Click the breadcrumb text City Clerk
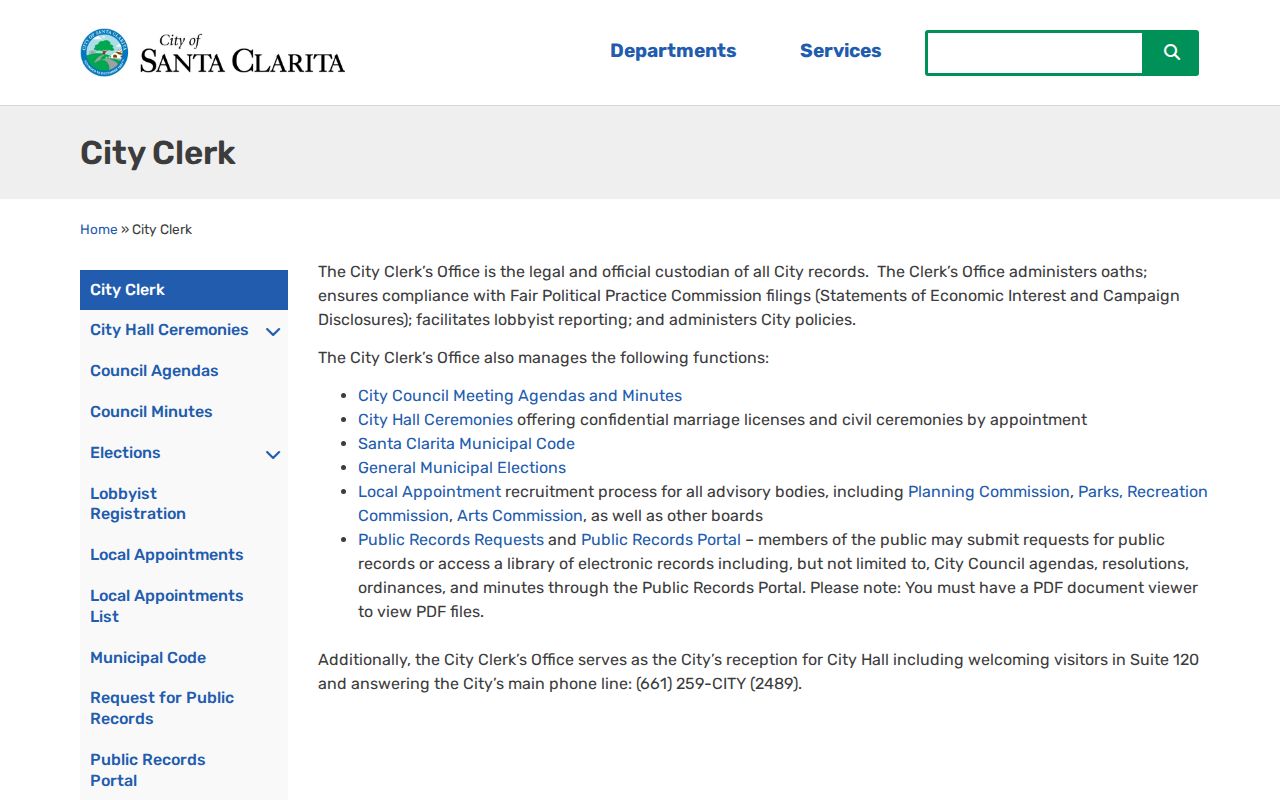The width and height of the screenshot is (1280, 800). [x=162, y=230]
